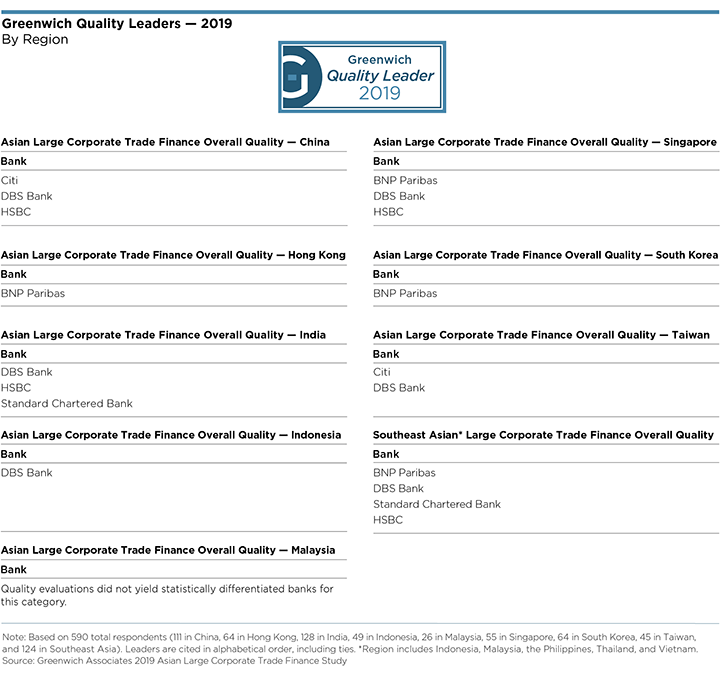Click the Taiwan table heading
The width and height of the screenshot is (720, 676).
tap(541, 335)
